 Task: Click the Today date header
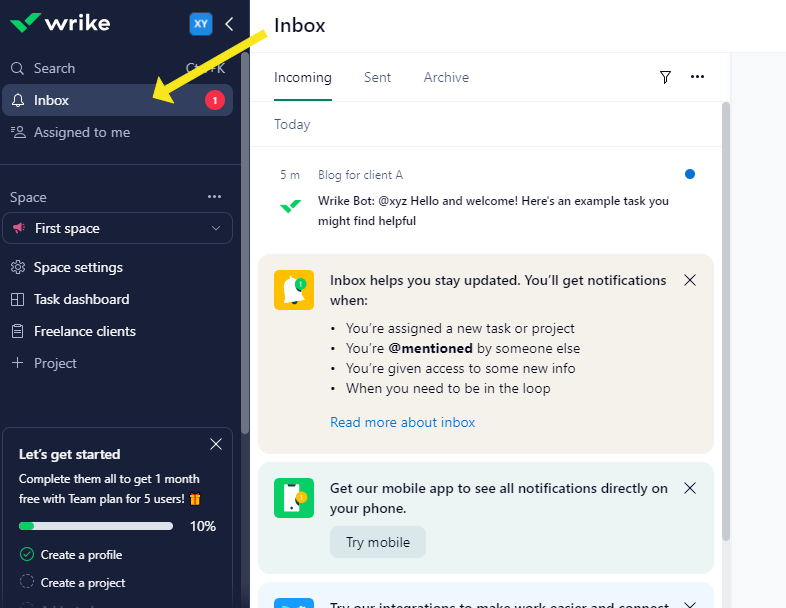pyautogui.click(x=292, y=124)
